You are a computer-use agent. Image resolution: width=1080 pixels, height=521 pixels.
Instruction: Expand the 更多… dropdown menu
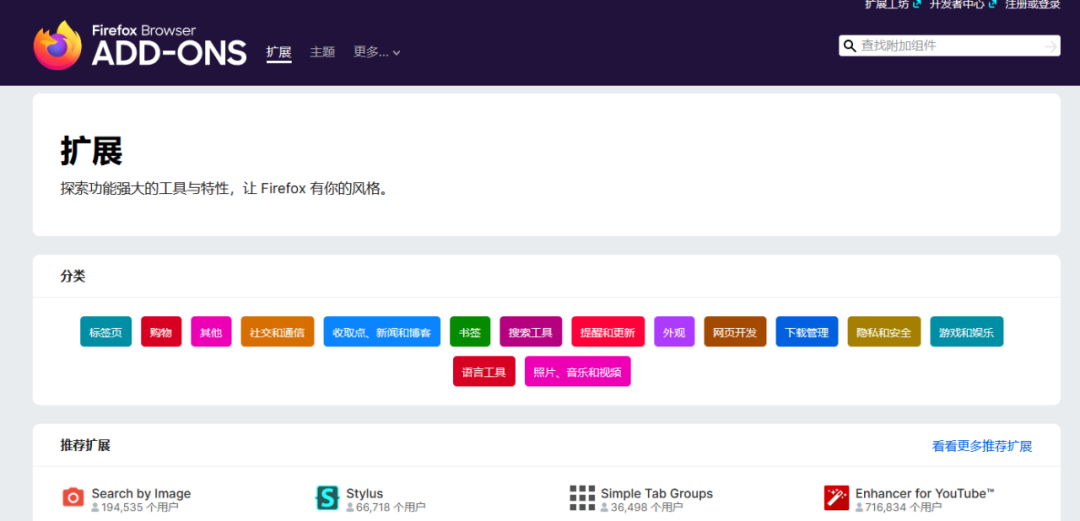pyautogui.click(x=377, y=52)
